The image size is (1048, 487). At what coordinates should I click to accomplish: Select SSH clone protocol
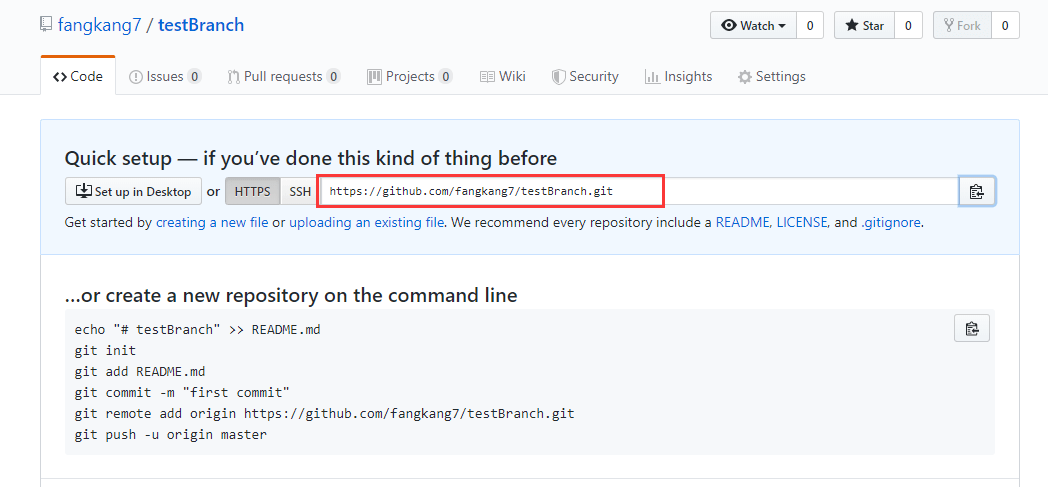tap(300, 192)
